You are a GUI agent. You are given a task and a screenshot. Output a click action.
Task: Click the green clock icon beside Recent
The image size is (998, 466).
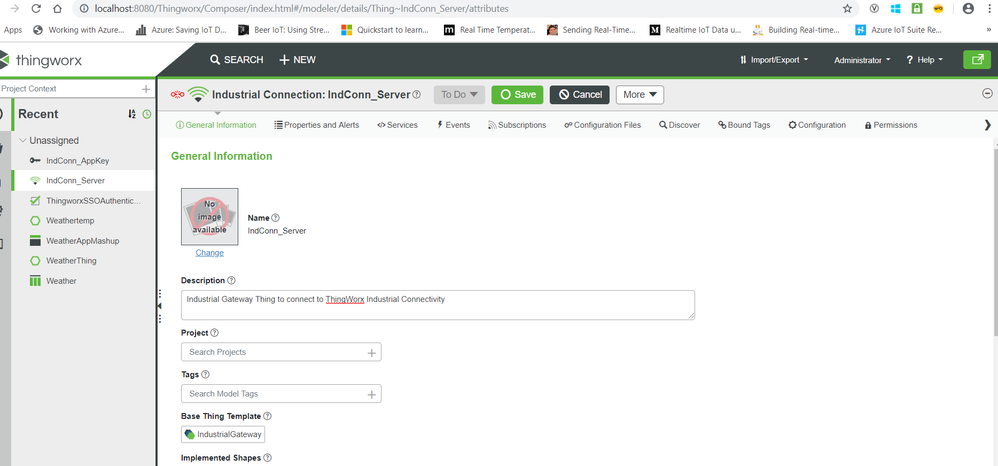pos(147,114)
